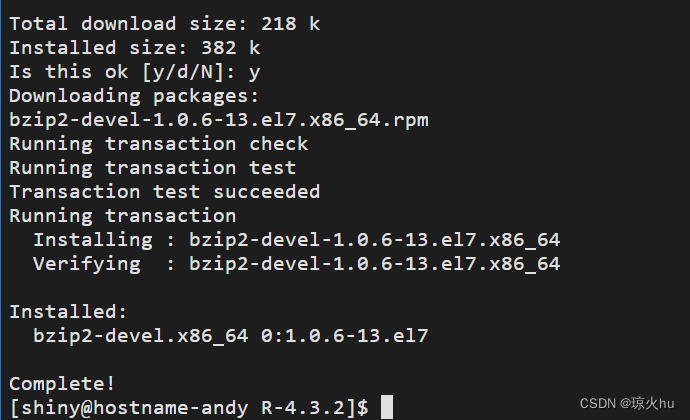Image resolution: width=690 pixels, height=420 pixels.
Task: Click the "Transaction test succeeded" line
Action: coord(165,192)
